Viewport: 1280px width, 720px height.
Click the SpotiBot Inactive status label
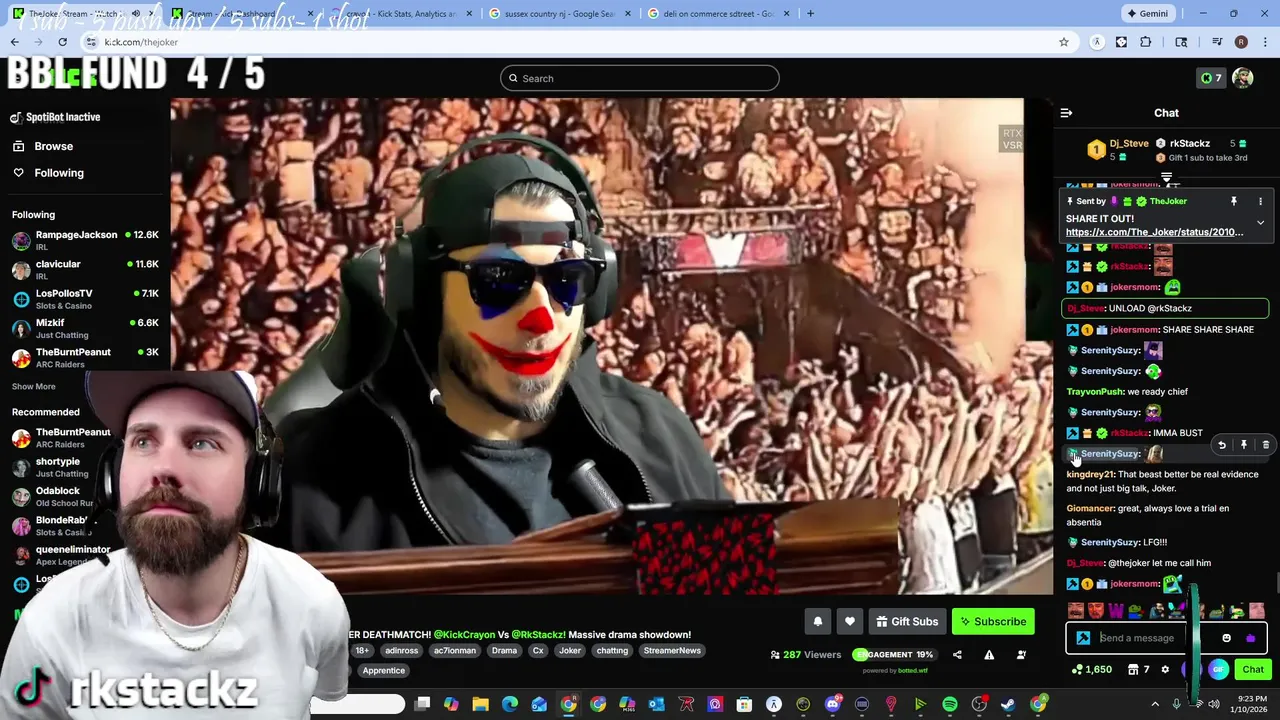coord(63,117)
